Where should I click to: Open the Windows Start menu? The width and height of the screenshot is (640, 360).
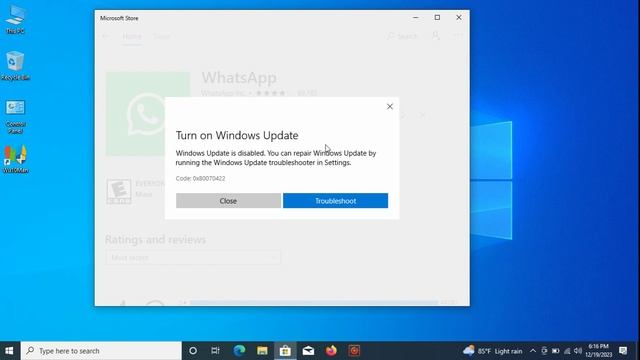pyautogui.click(x=9, y=351)
